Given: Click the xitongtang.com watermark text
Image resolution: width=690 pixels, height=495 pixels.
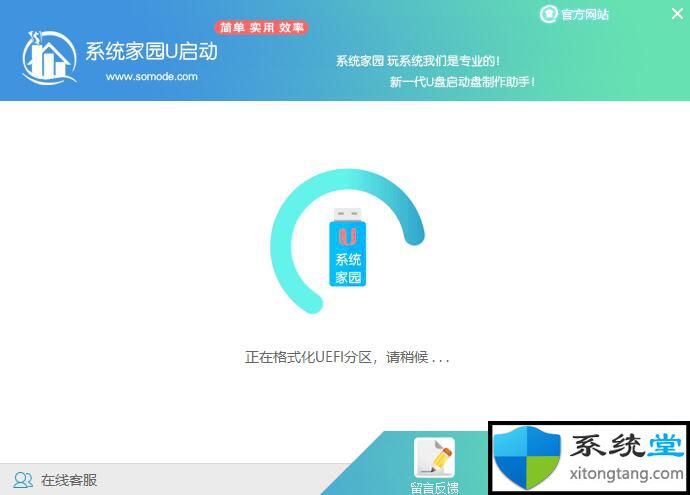Looking at the screenshot, I should [622, 475].
